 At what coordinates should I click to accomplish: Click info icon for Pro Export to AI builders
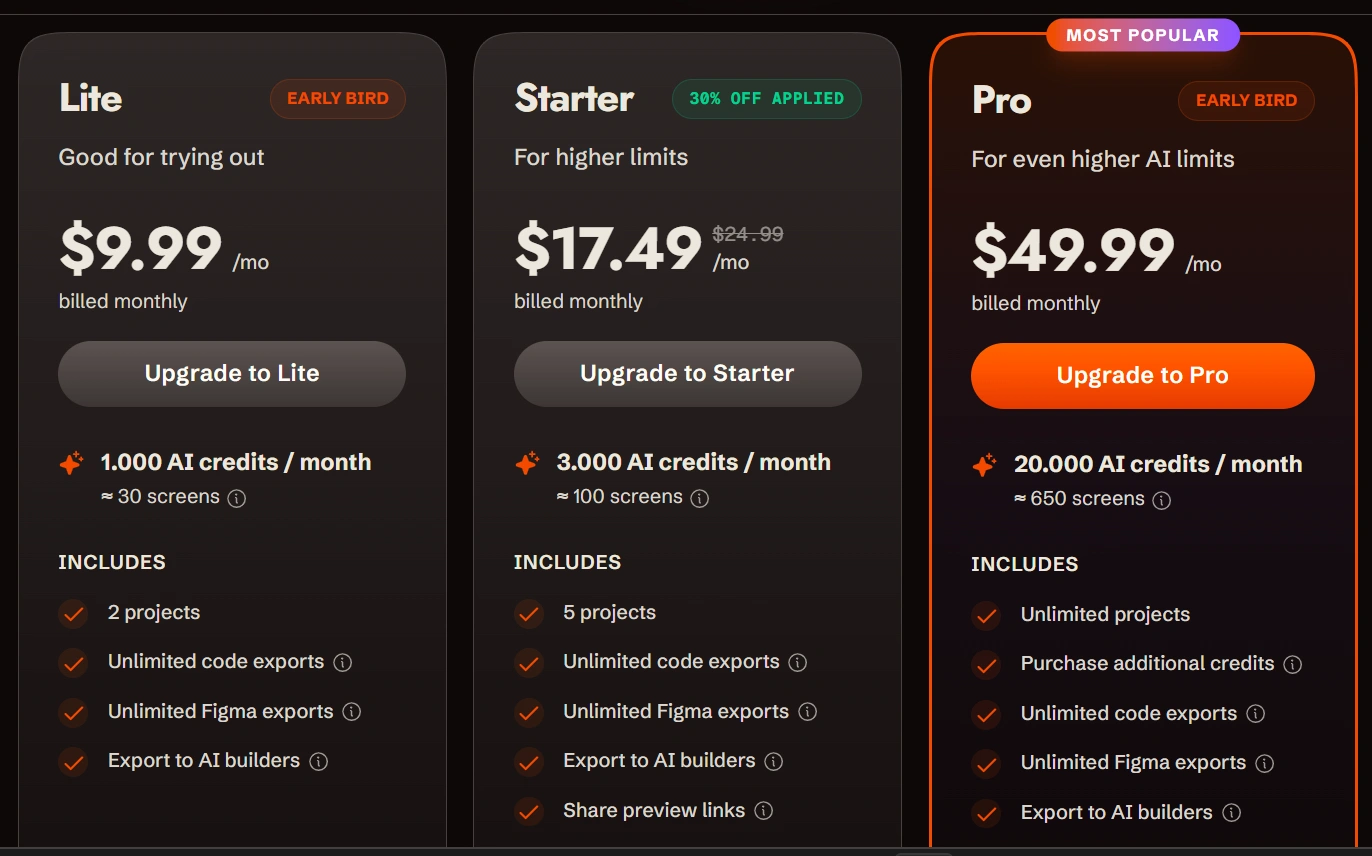(x=1231, y=813)
